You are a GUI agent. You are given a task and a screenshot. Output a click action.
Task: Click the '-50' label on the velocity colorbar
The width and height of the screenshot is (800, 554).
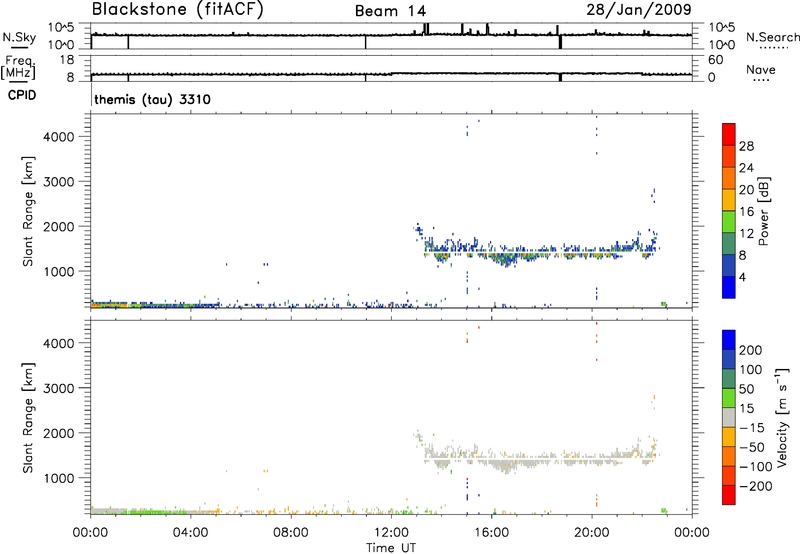tap(752, 447)
